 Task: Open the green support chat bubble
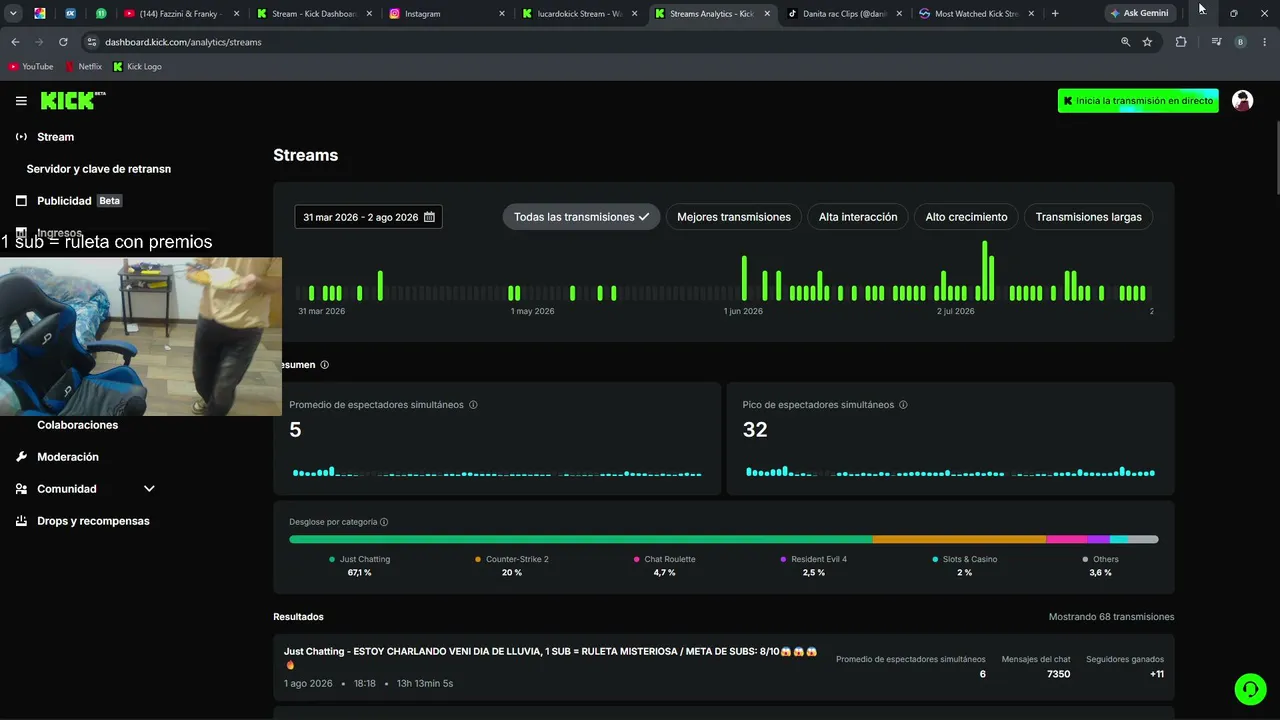click(1250, 689)
